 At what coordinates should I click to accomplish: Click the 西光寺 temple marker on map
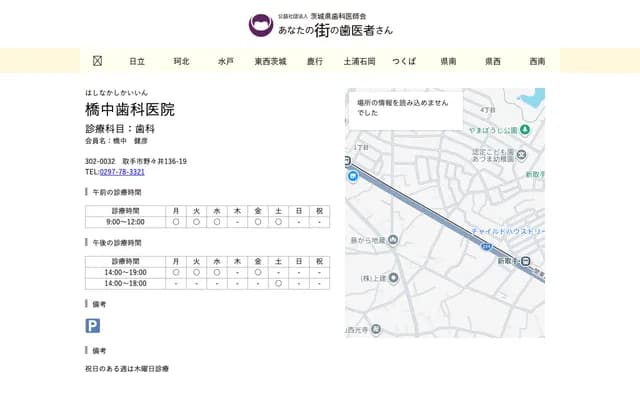(x=376, y=329)
